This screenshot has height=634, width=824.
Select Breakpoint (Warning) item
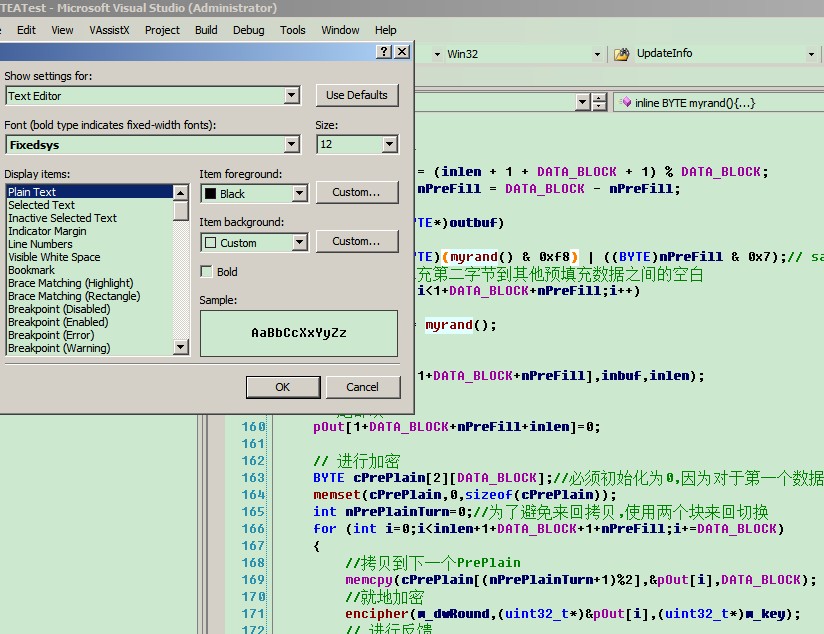pyautogui.click(x=89, y=348)
